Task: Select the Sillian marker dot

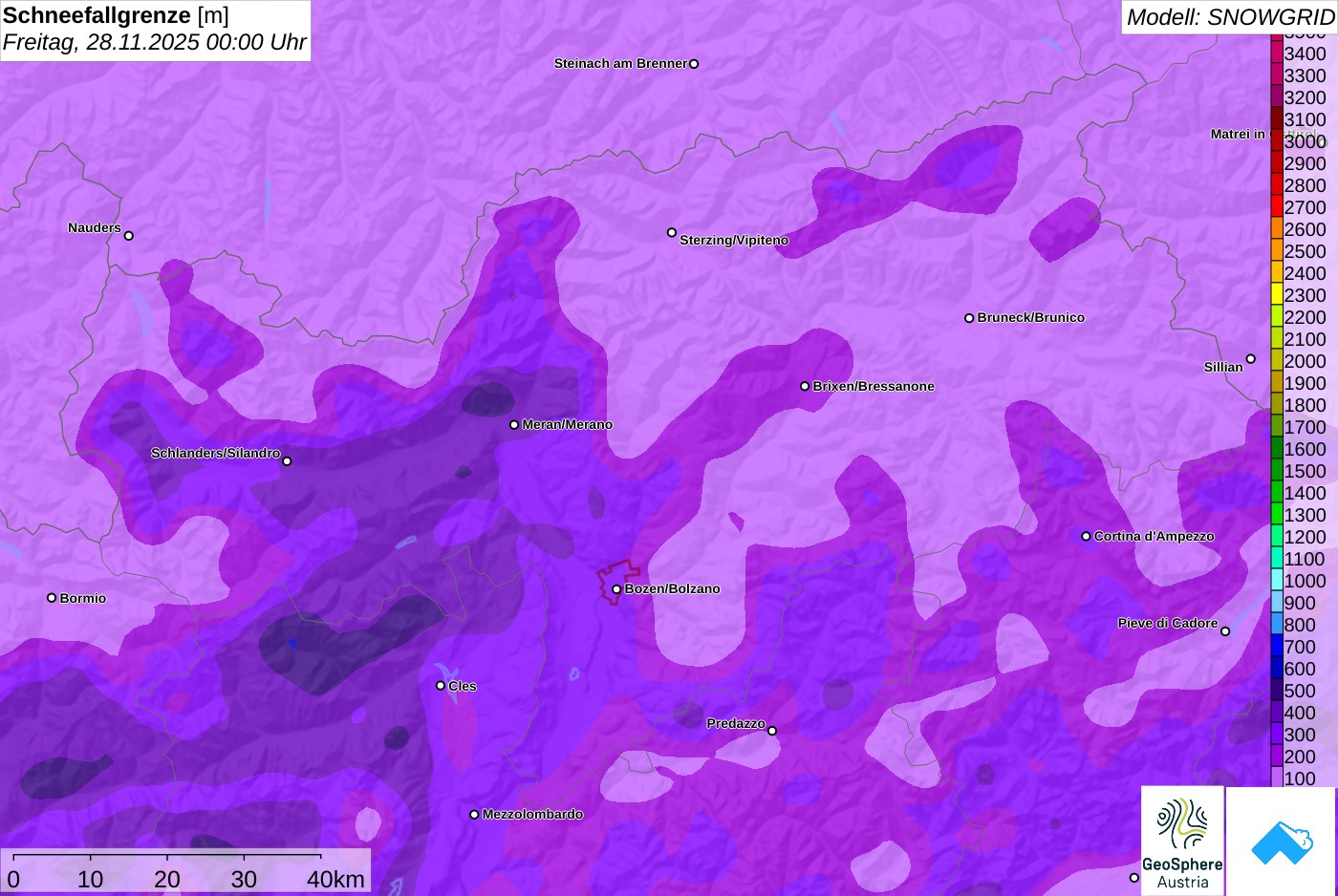Action: [x=1250, y=359]
